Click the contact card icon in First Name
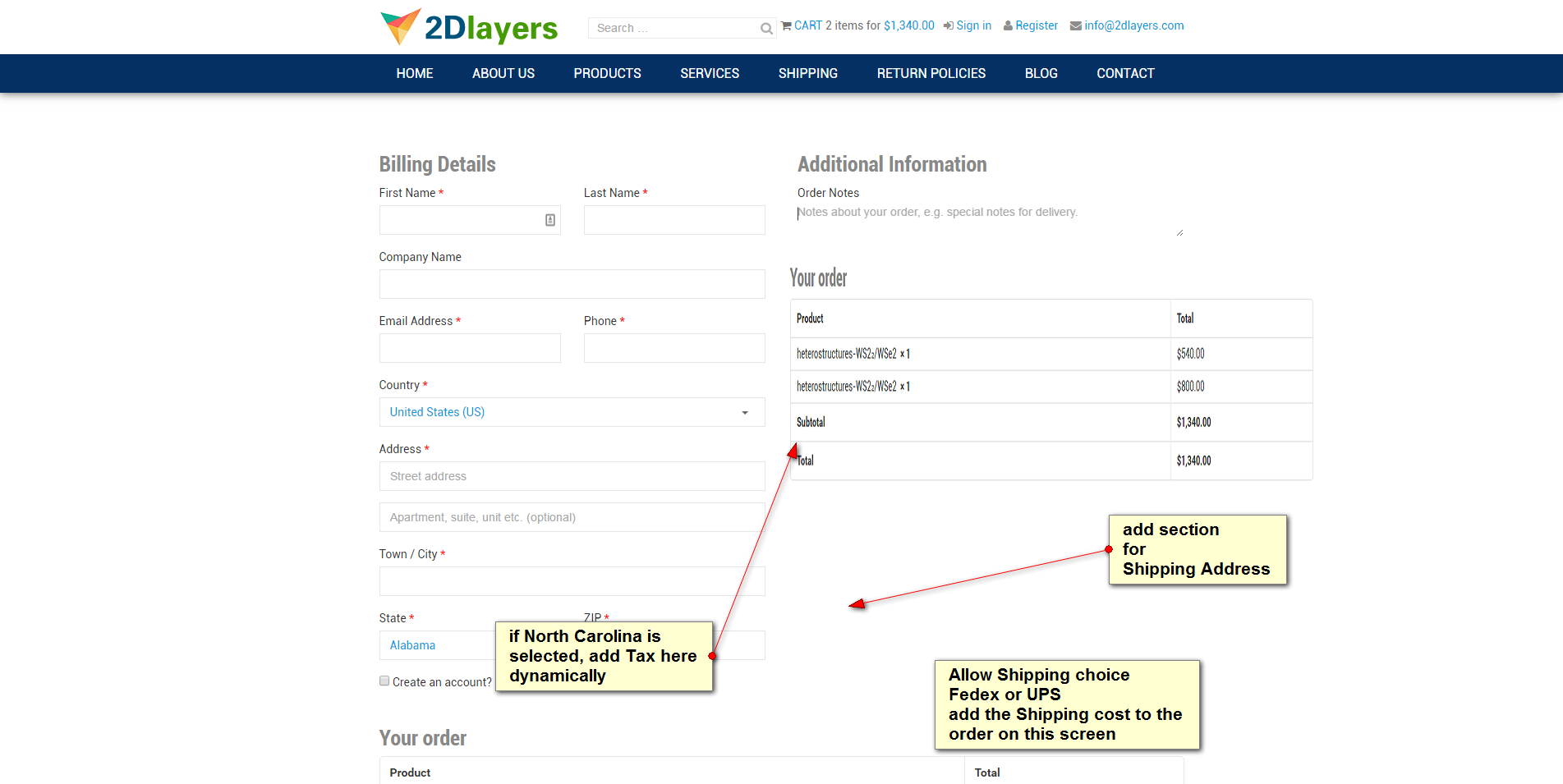 550,220
